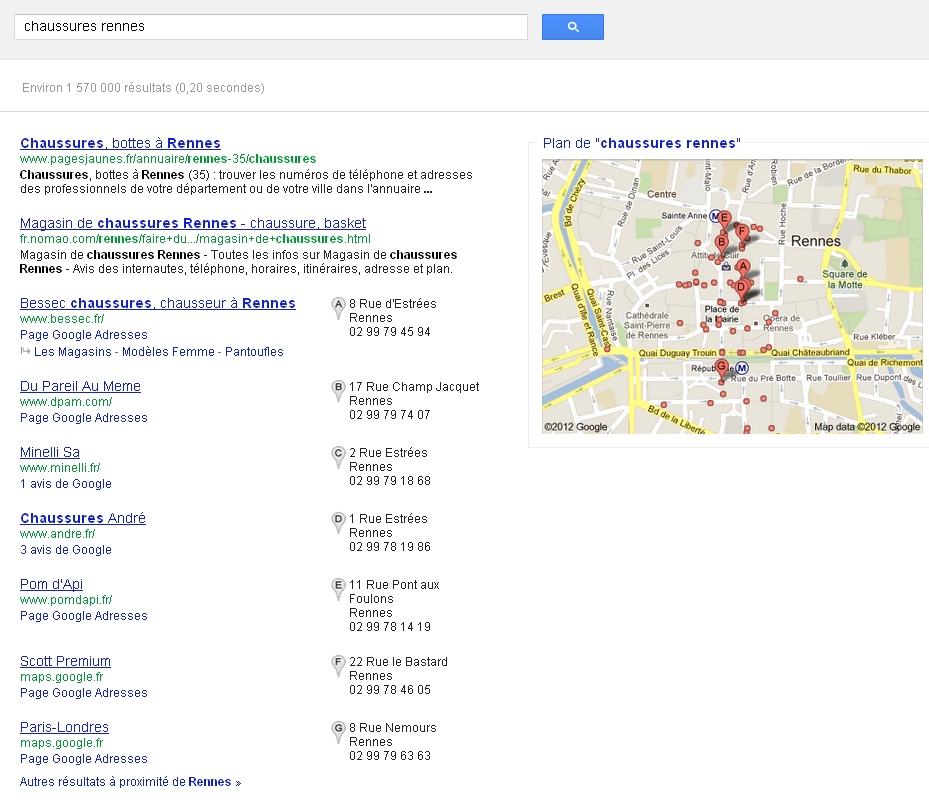
Task: Open Pantoufles sitelink under Bessec
Action: 254,351
